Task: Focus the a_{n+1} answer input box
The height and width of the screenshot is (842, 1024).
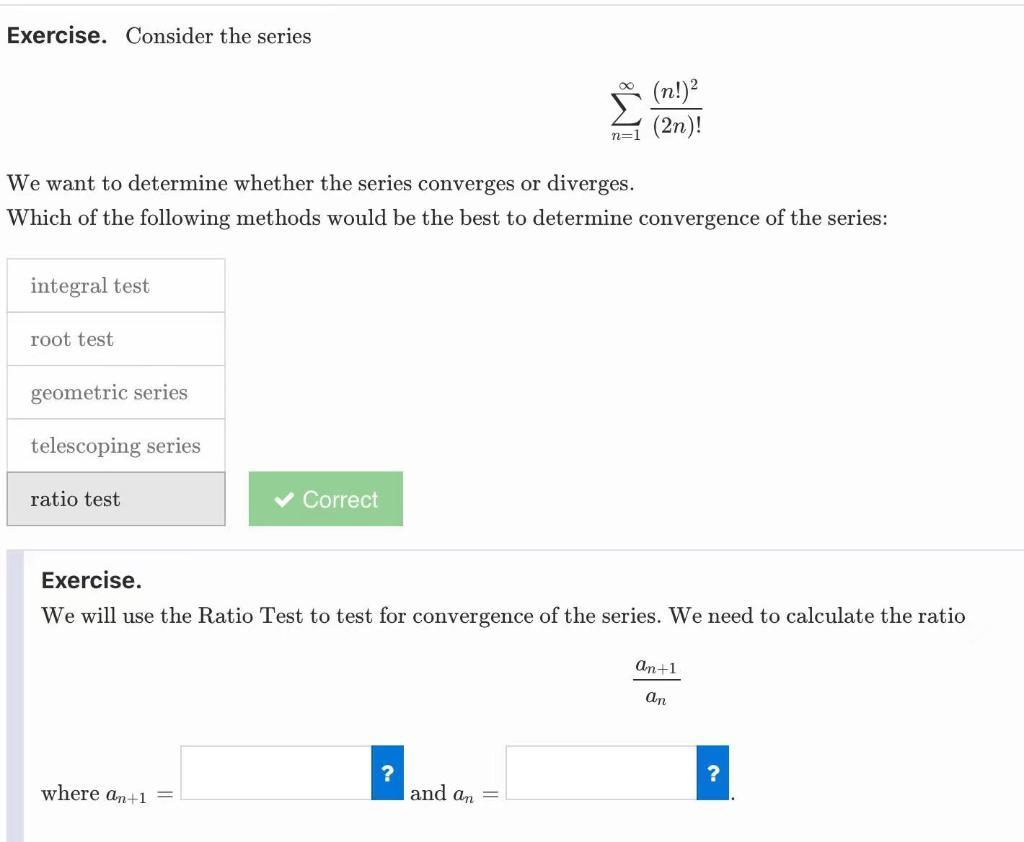Action: coord(277,772)
